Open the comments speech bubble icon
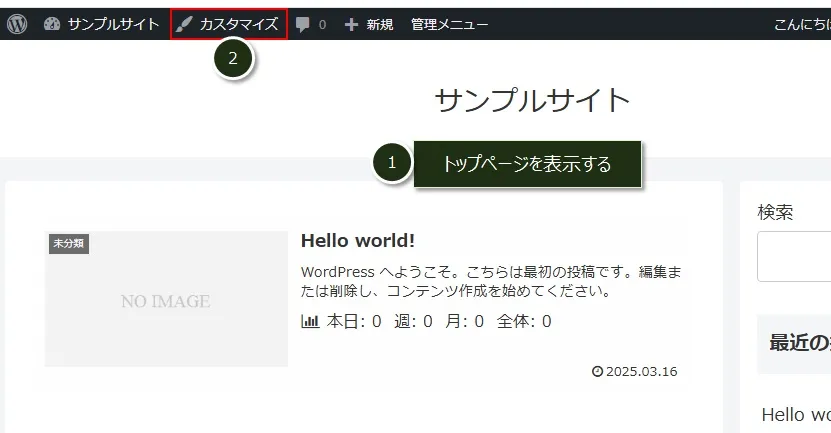Viewport: 831px width, 433px height. (x=303, y=25)
